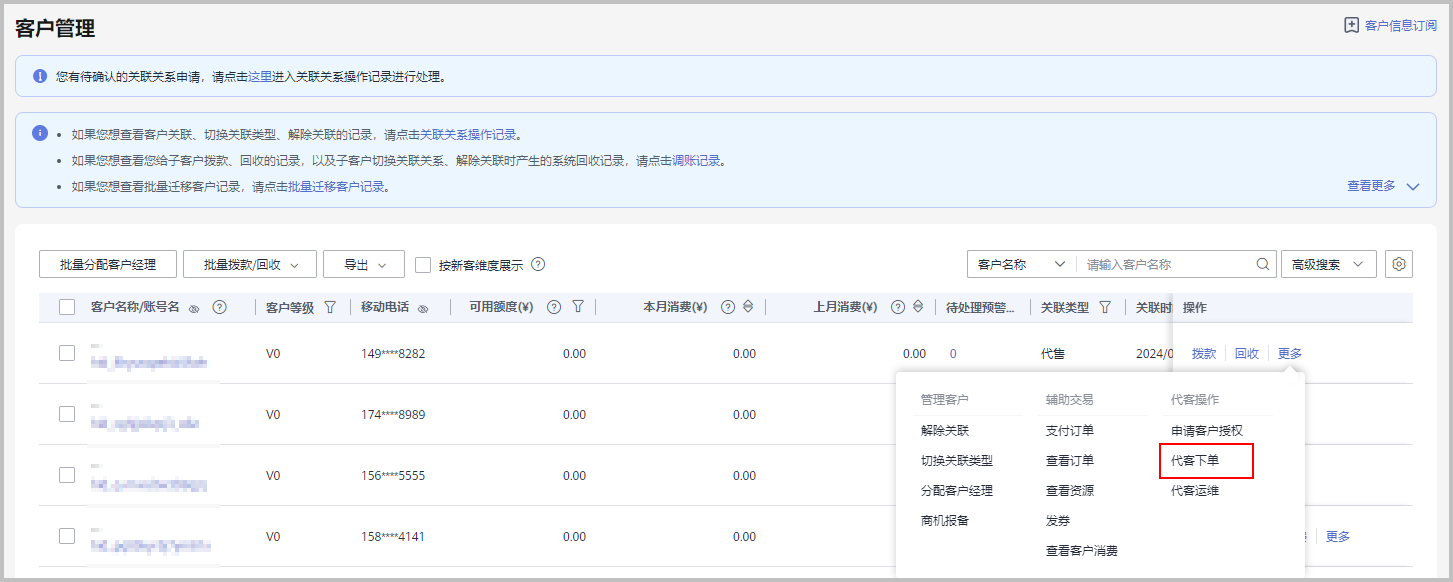The height and width of the screenshot is (582, 1453).
Task: Open the table column settings gear
Action: (x=1399, y=264)
